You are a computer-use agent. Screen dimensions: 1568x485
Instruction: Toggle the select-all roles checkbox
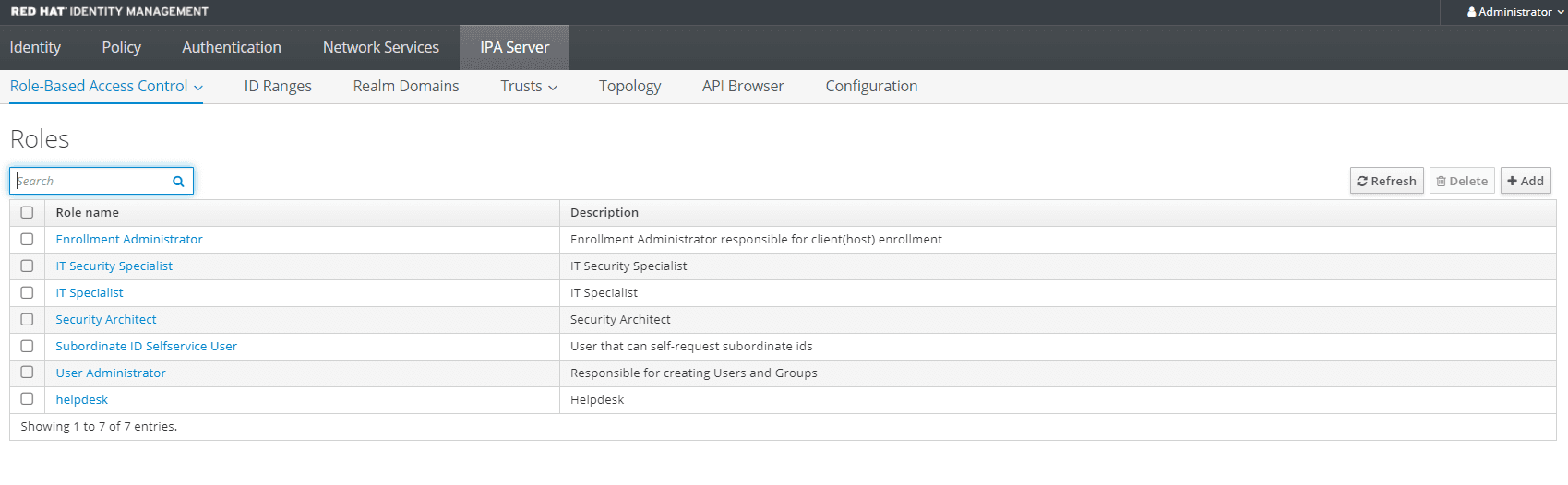coord(27,212)
